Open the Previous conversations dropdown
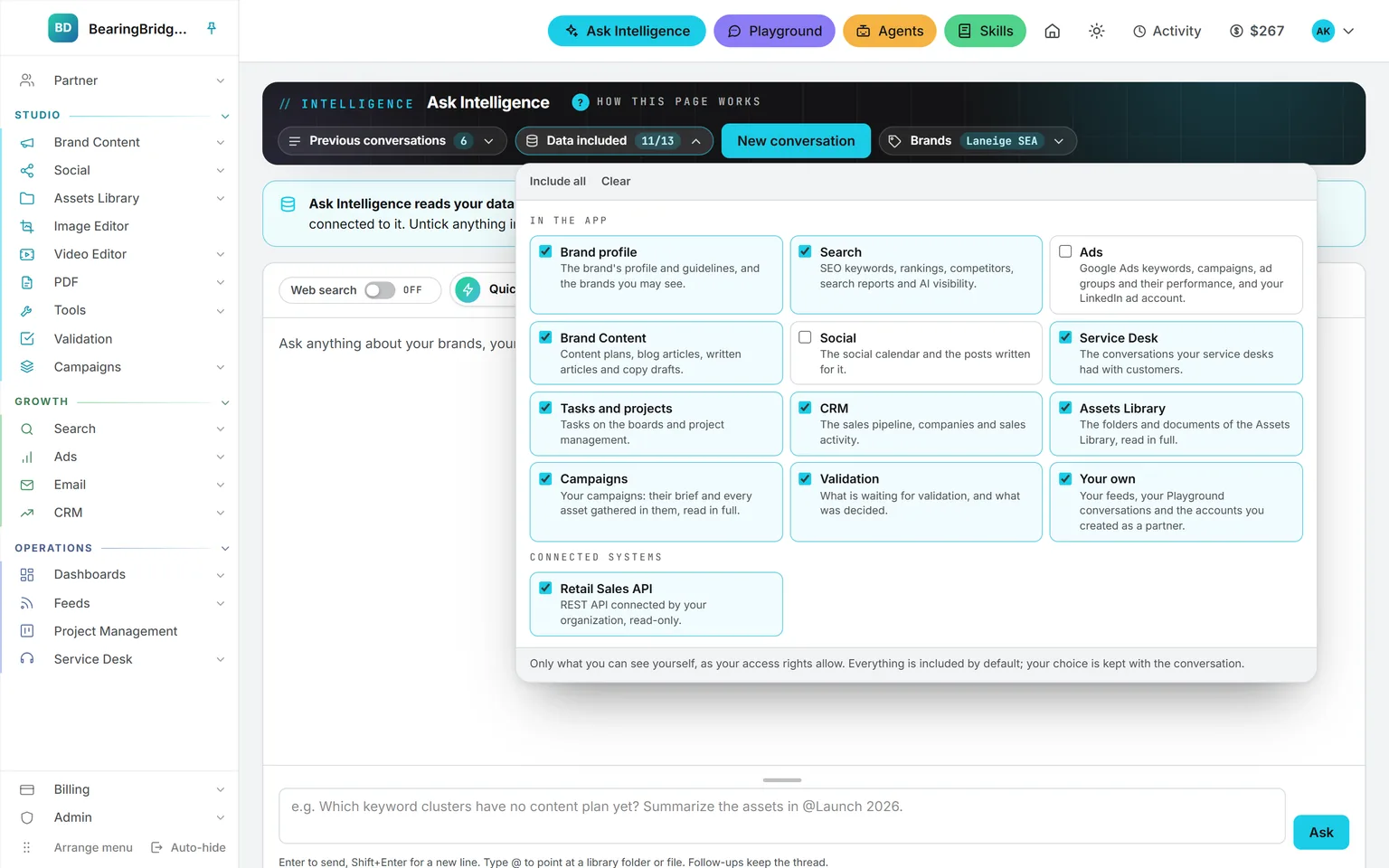 [x=392, y=141]
